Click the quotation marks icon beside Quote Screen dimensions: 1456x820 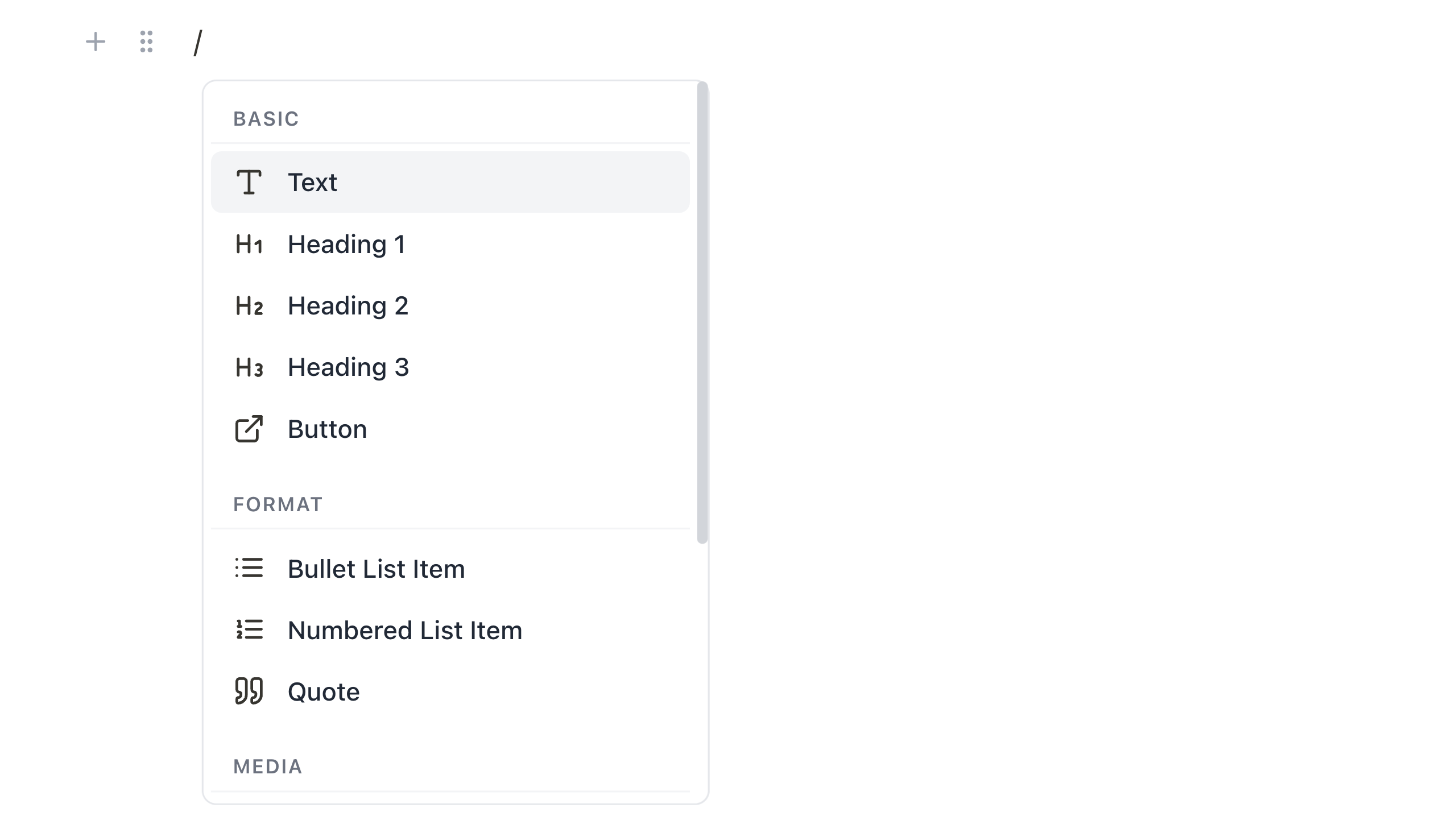pos(249,691)
